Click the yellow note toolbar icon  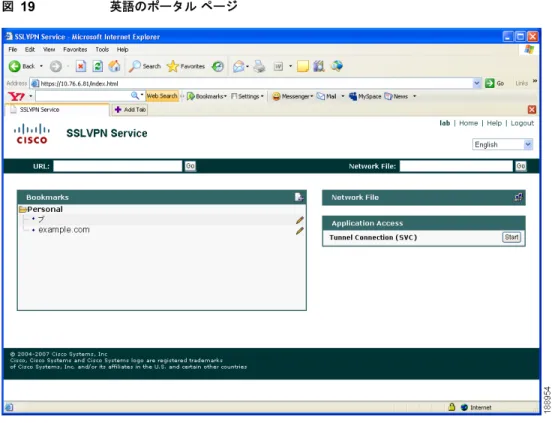pos(303,66)
